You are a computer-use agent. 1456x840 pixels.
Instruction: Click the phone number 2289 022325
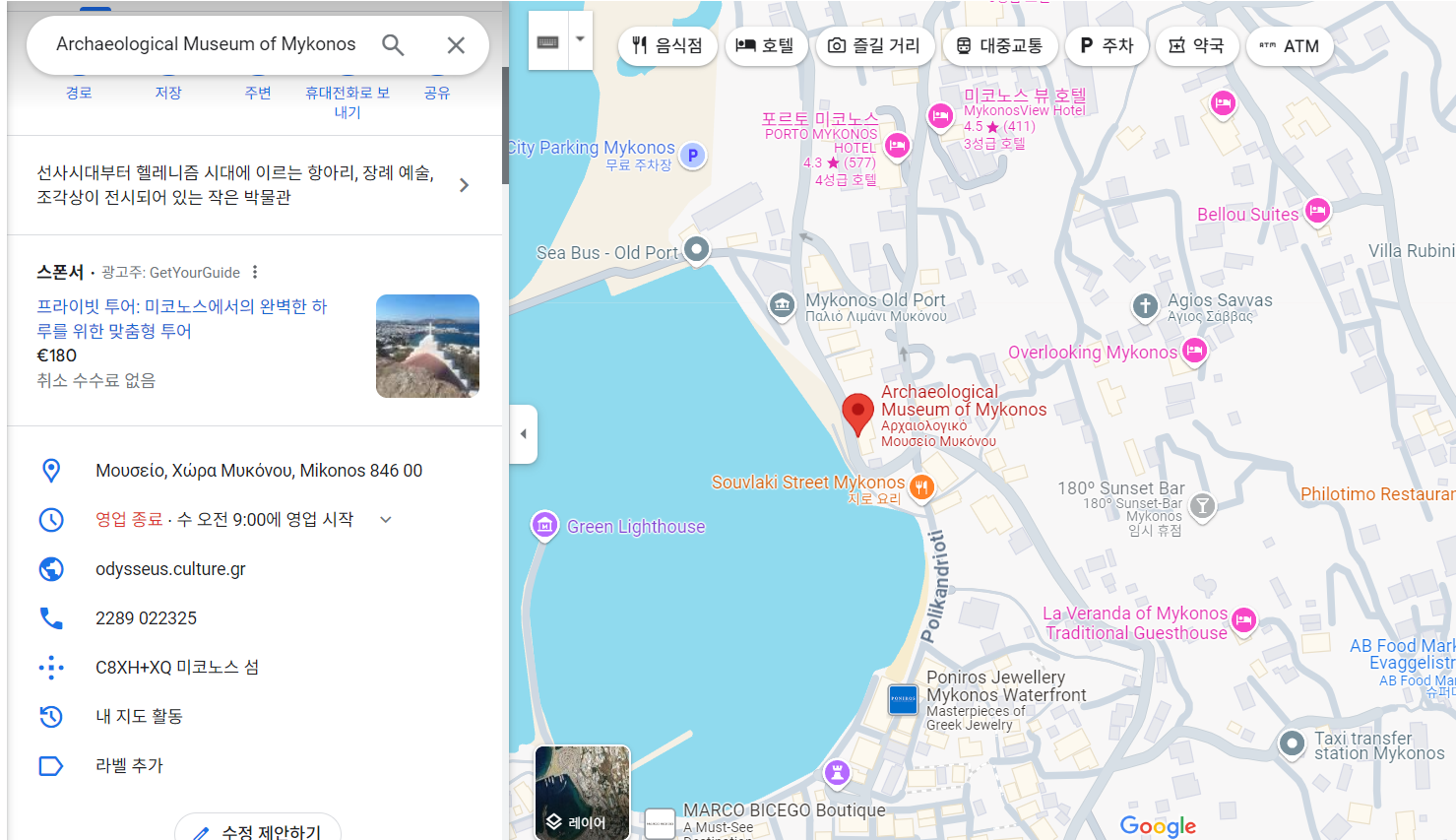tap(146, 618)
